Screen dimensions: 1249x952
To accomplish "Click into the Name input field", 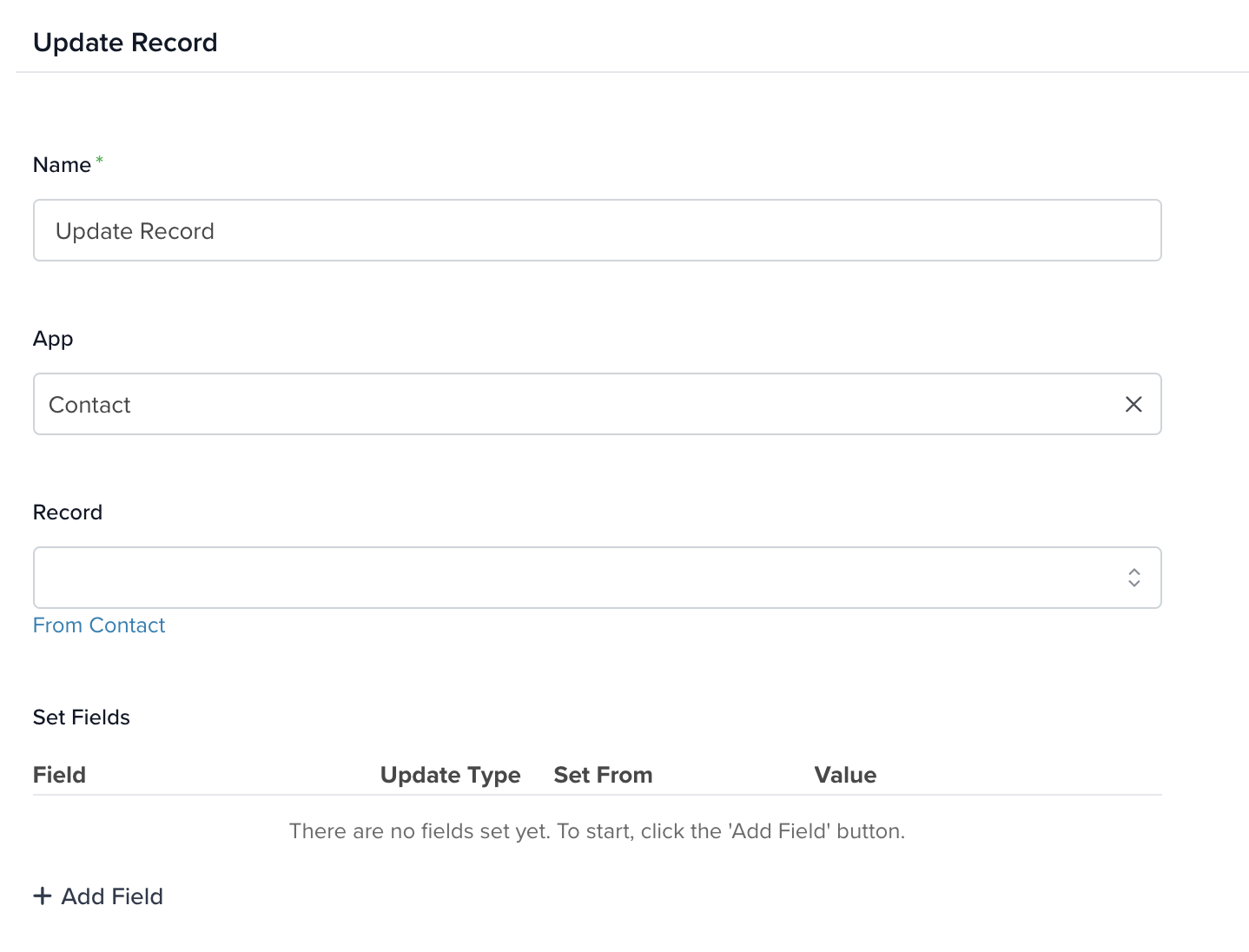I will (x=598, y=230).
